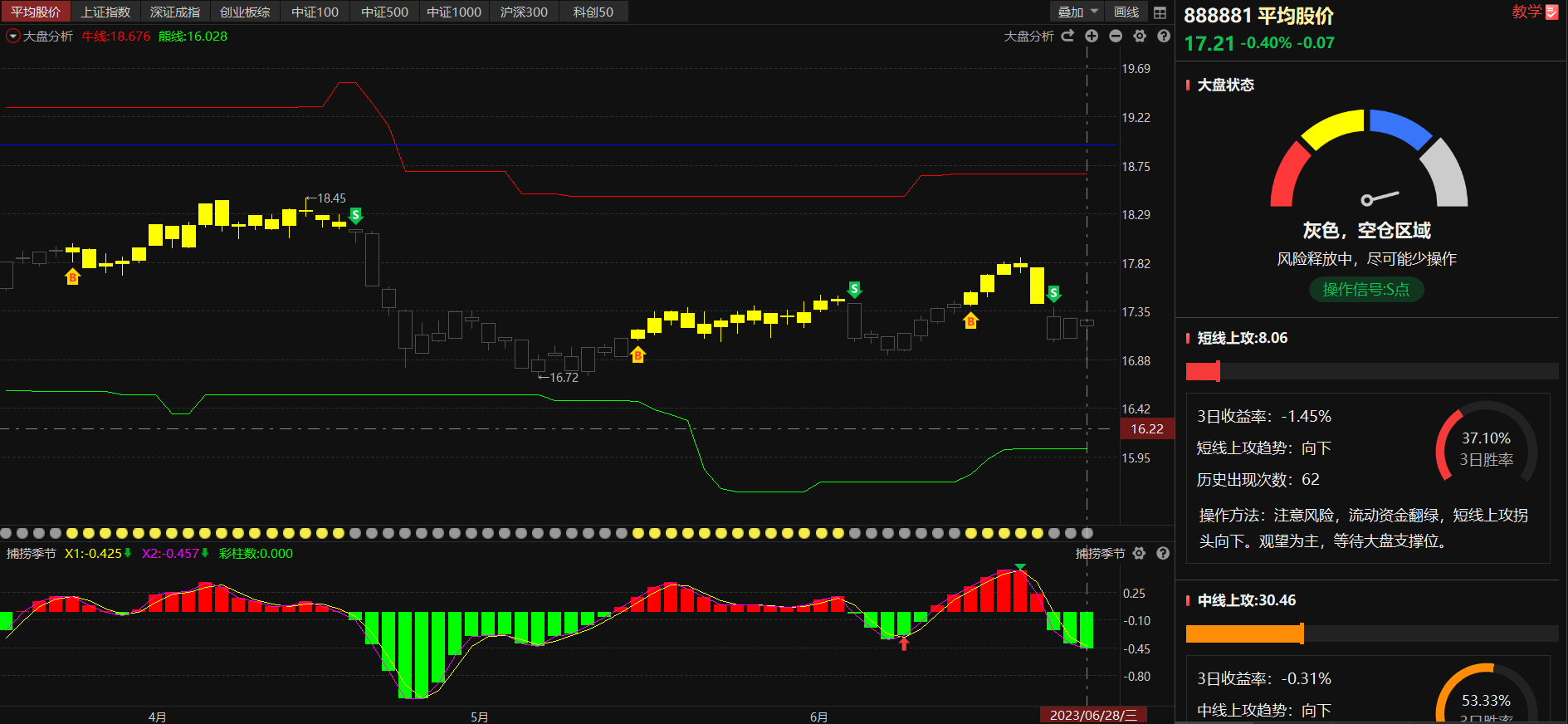Select the 中证100 tab
Image resolution: width=1568 pixels, height=724 pixels.
(x=315, y=12)
